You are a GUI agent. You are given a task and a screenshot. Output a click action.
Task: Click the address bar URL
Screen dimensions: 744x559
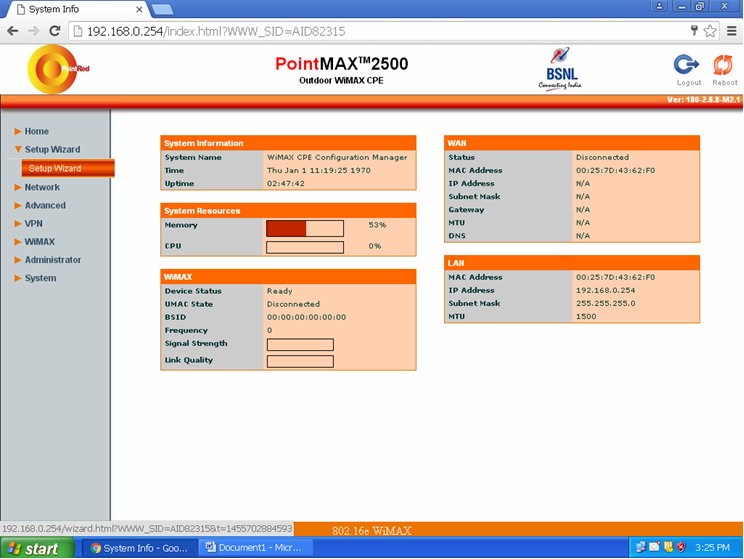click(x=216, y=32)
